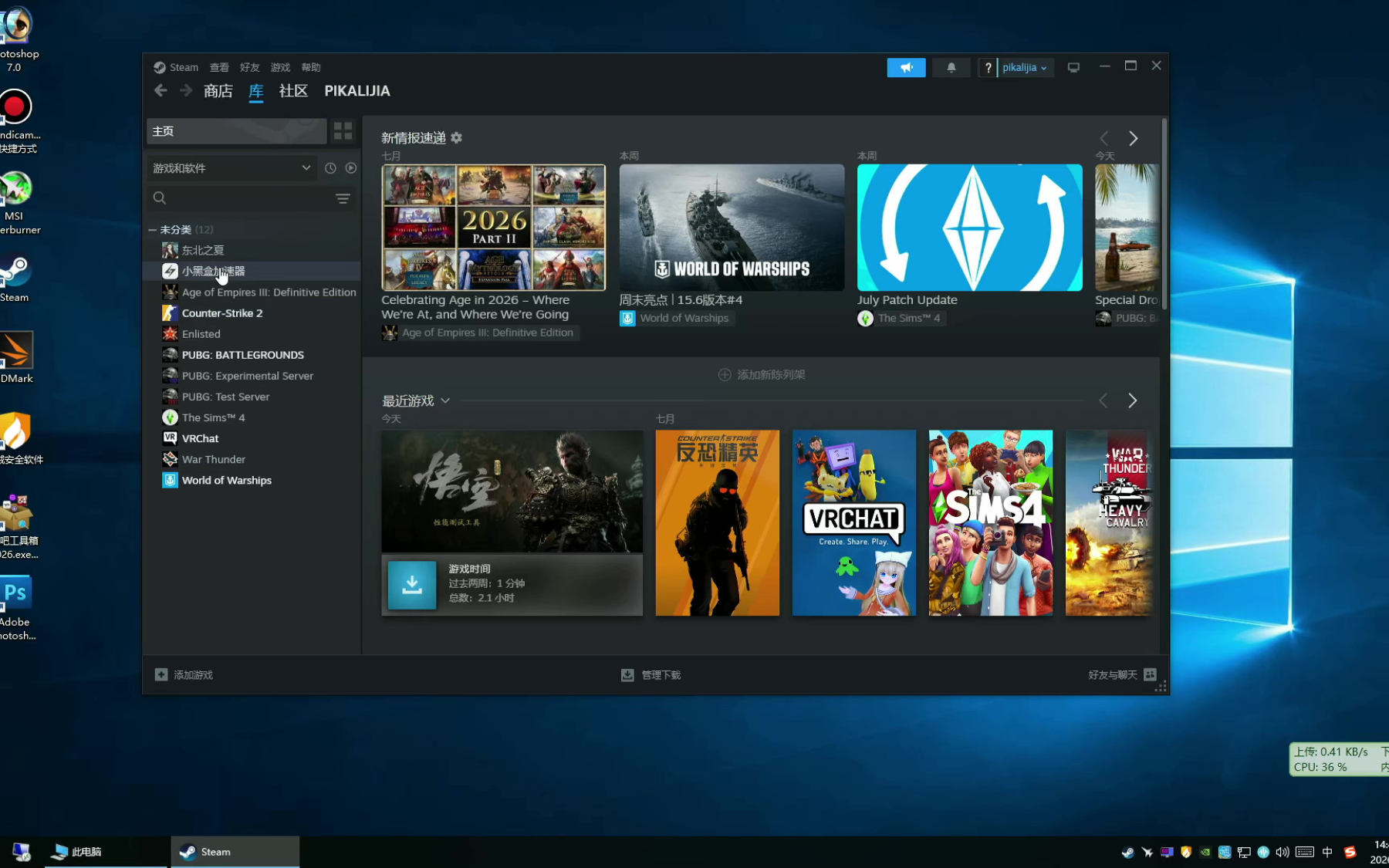This screenshot has height=868, width=1389.
Task: Sort library by recent activity clock icon
Action: [x=330, y=168]
